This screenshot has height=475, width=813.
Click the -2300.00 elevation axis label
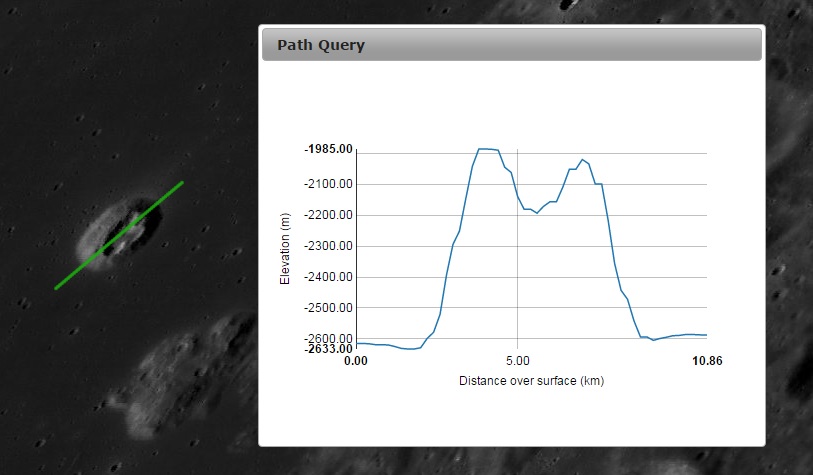(328, 246)
